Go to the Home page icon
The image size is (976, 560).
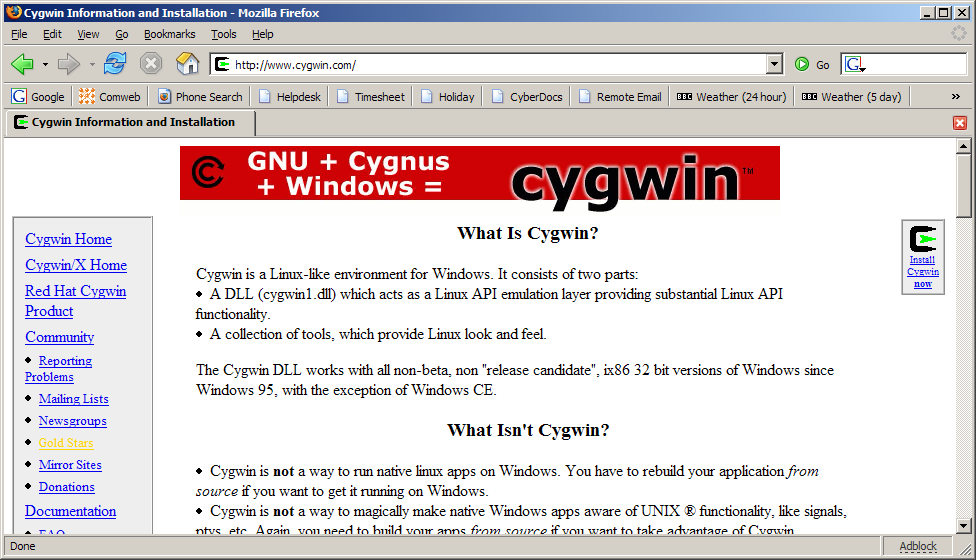pos(187,65)
